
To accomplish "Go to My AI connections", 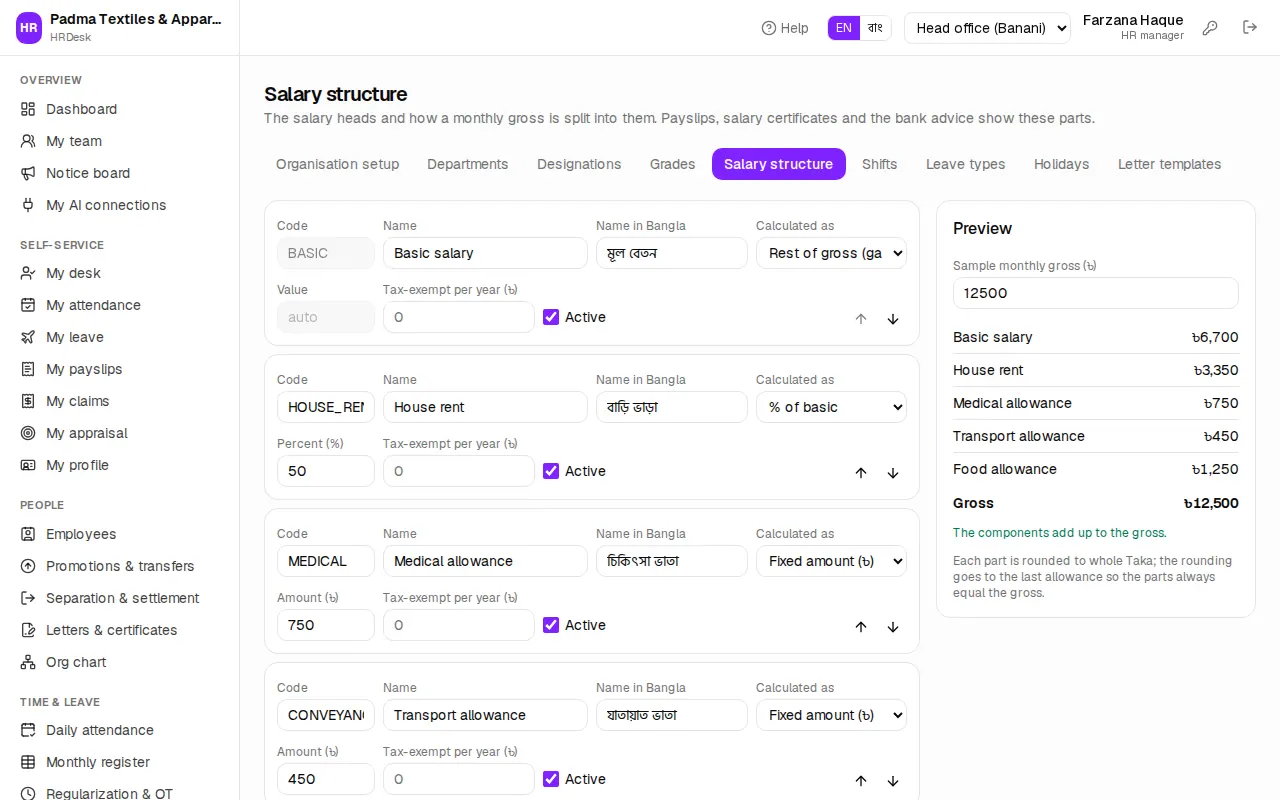I will (x=120, y=205).
